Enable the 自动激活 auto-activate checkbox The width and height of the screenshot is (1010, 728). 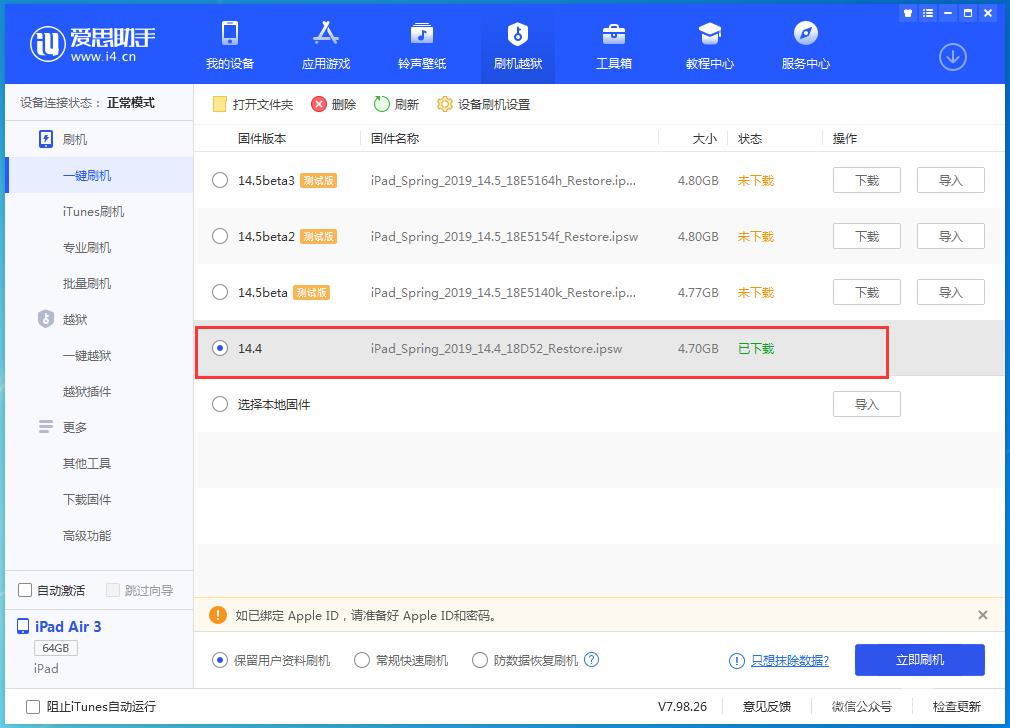pos(23,590)
